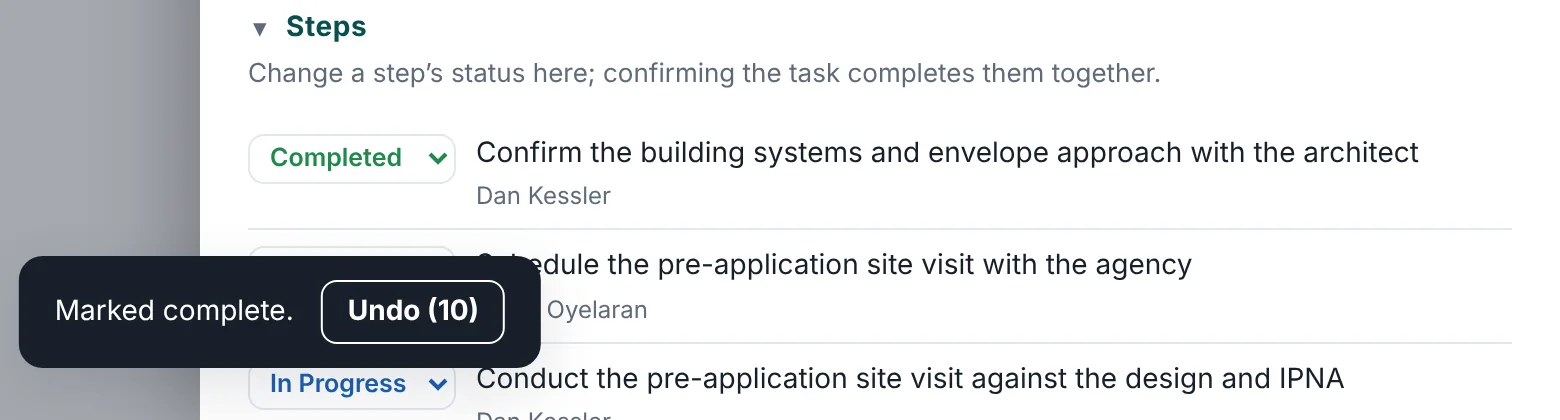Screen dimensions: 1560x420
Task: Click the Steps section heading
Action: pos(326,27)
